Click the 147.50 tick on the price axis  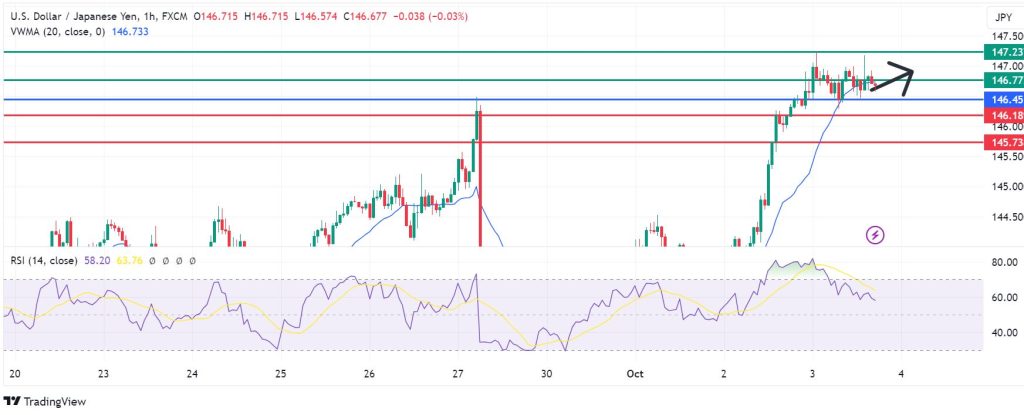(x=1005, y=36)
